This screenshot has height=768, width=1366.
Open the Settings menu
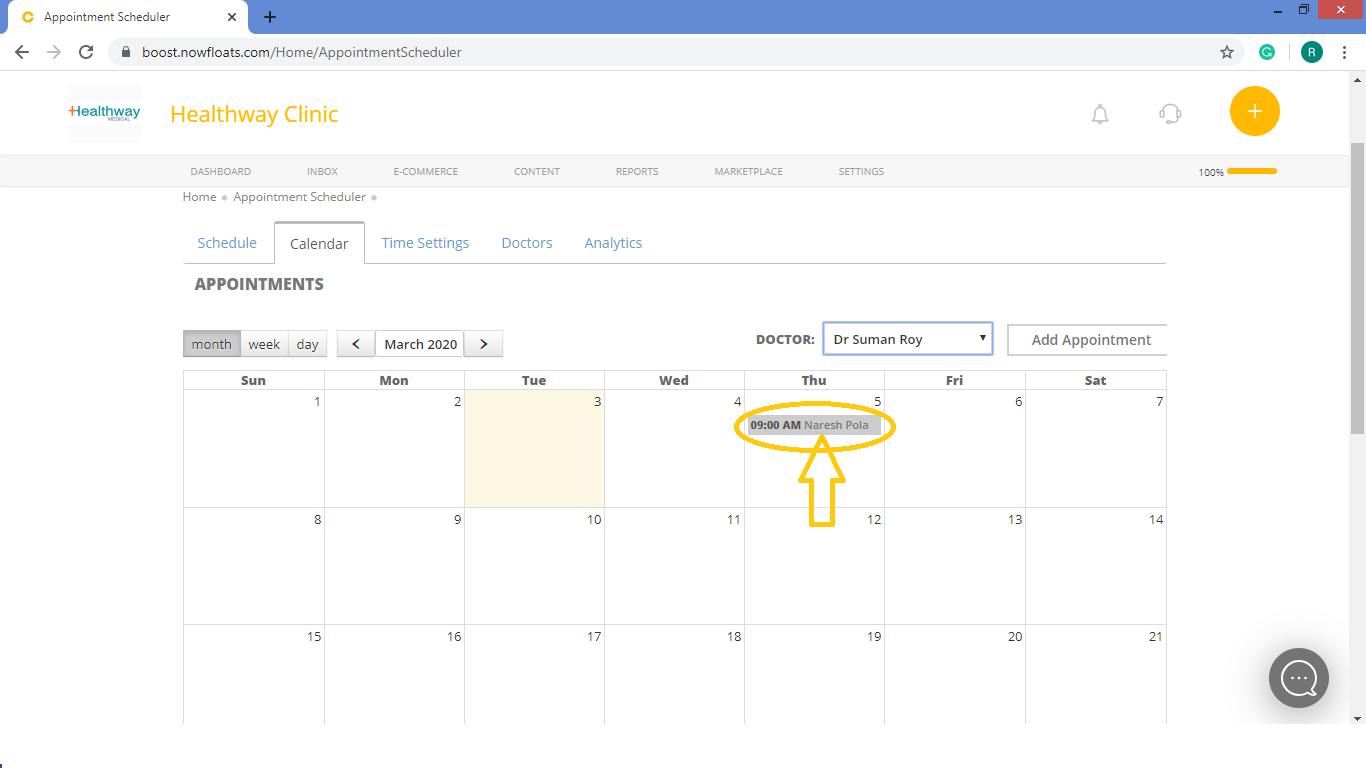pyautogui.click(x=861, y=171)
